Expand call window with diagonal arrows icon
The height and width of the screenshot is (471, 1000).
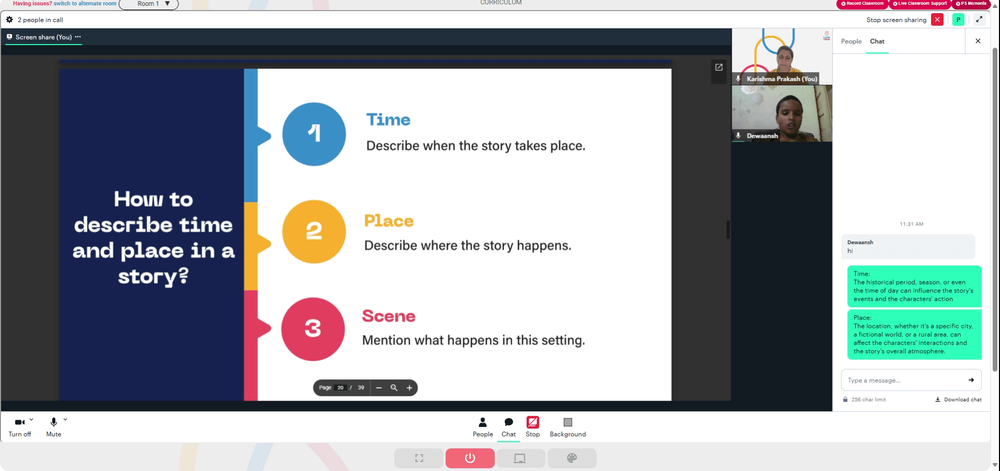click(980, 20)
